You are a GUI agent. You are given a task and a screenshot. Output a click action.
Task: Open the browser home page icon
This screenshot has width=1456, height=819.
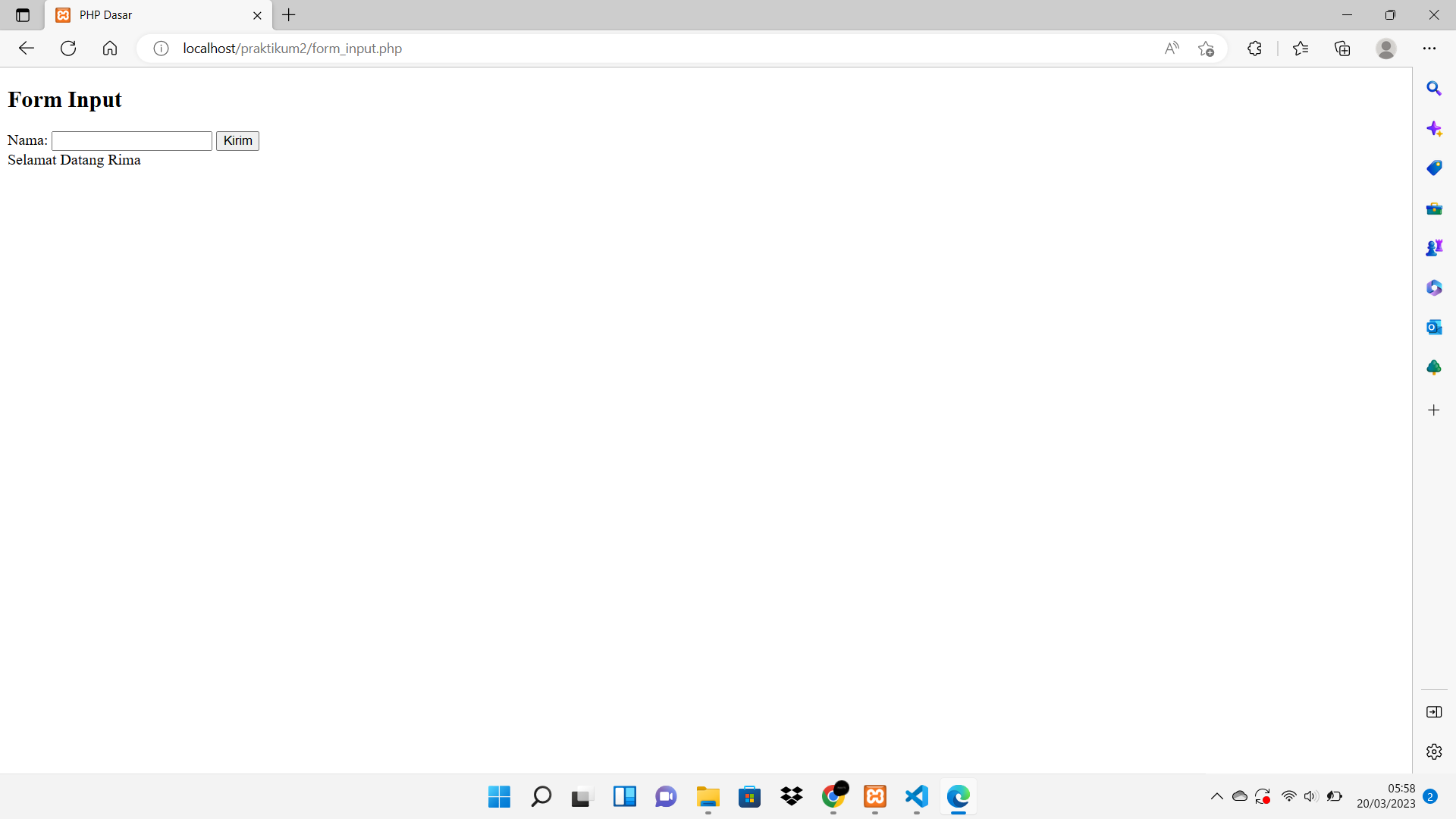coord(110,49)
